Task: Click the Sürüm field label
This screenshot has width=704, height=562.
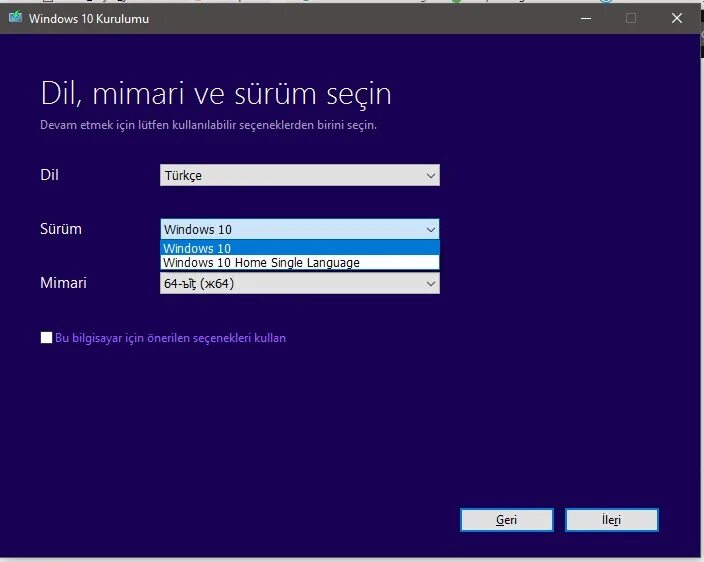Action: (61, 229)
